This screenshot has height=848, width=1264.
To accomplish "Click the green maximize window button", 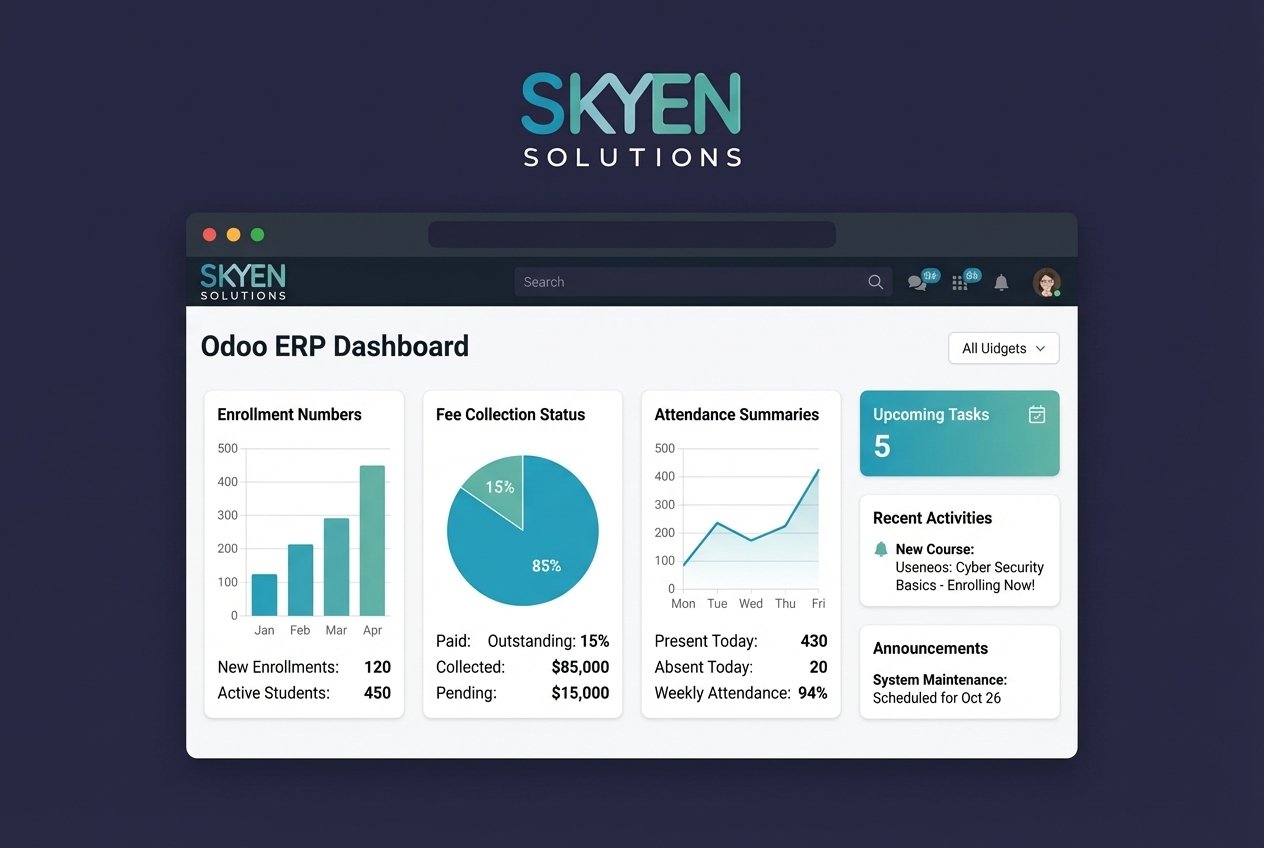I will point(257,235).
